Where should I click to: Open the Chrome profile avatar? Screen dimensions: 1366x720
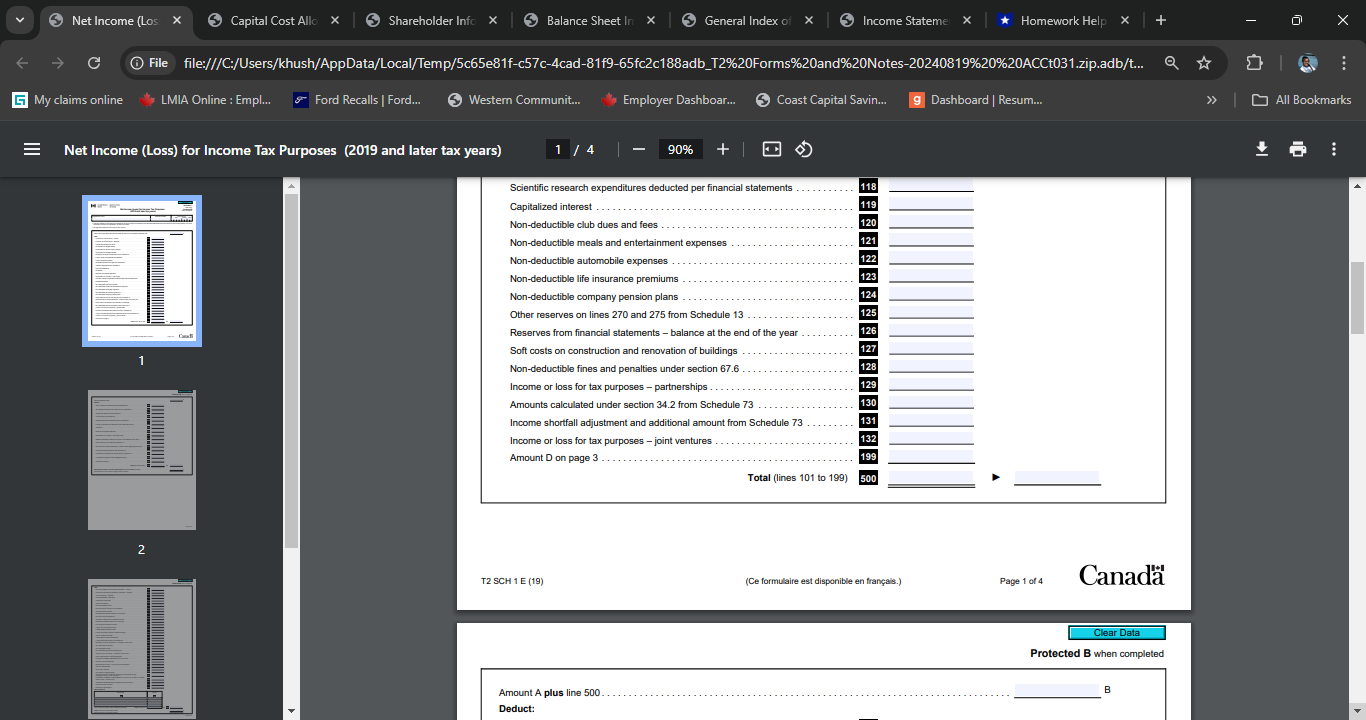(x=1308, y=63)
